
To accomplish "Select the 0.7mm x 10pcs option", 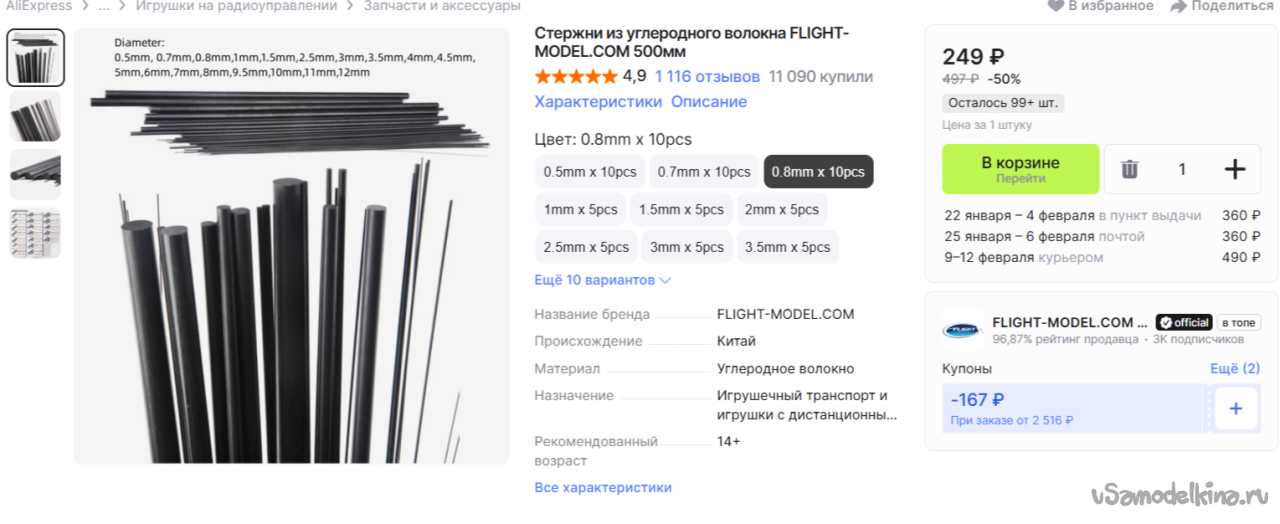I will pyautogui.click(x=704, y=172).
